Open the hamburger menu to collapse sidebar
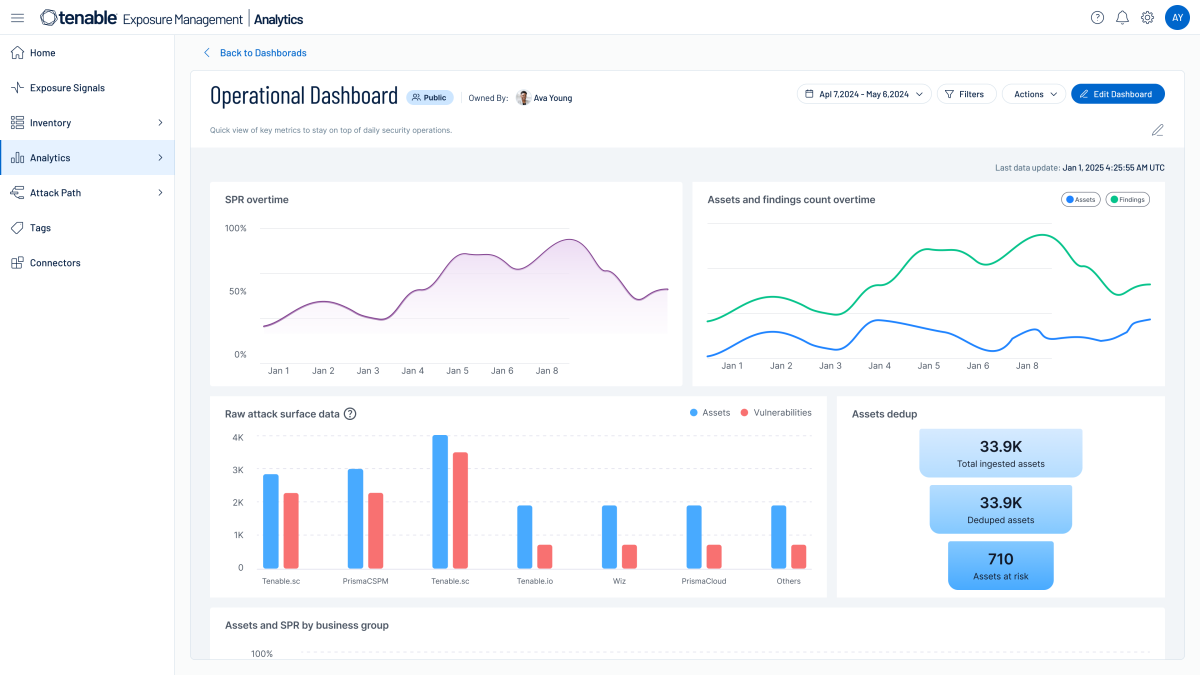 coord(17,17)
